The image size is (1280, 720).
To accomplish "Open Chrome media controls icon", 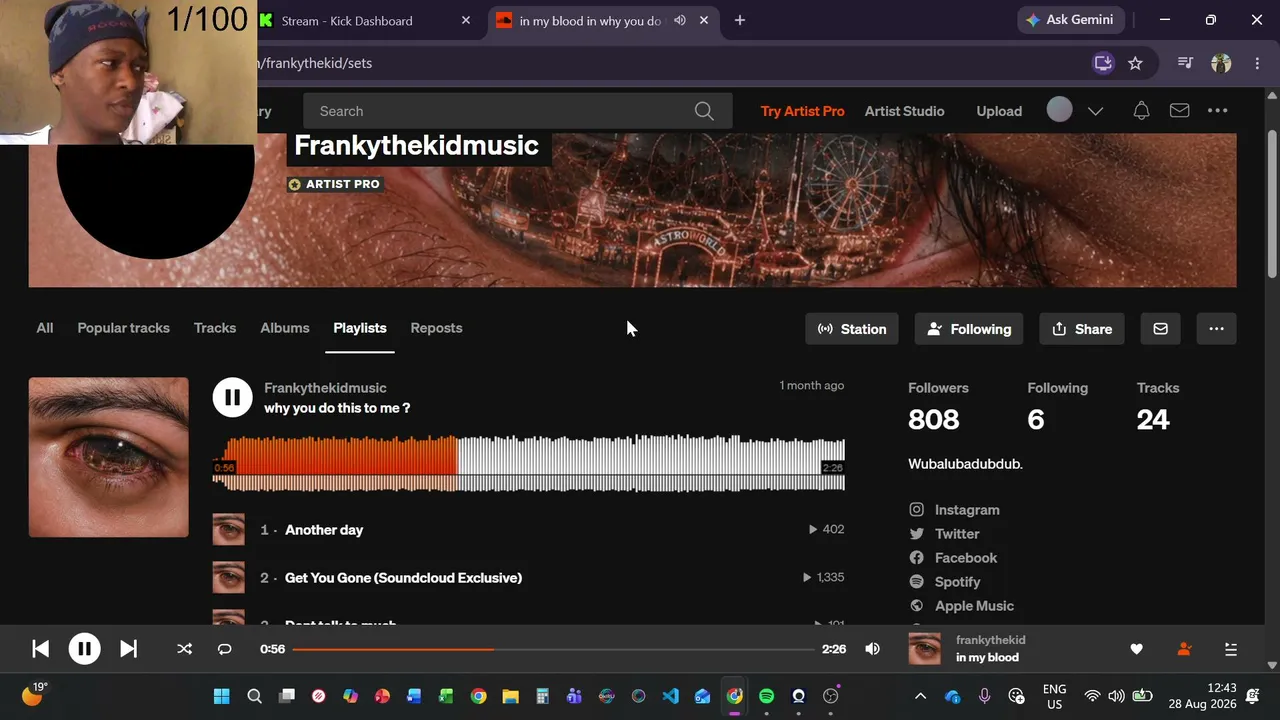I will coord(1185,63).
